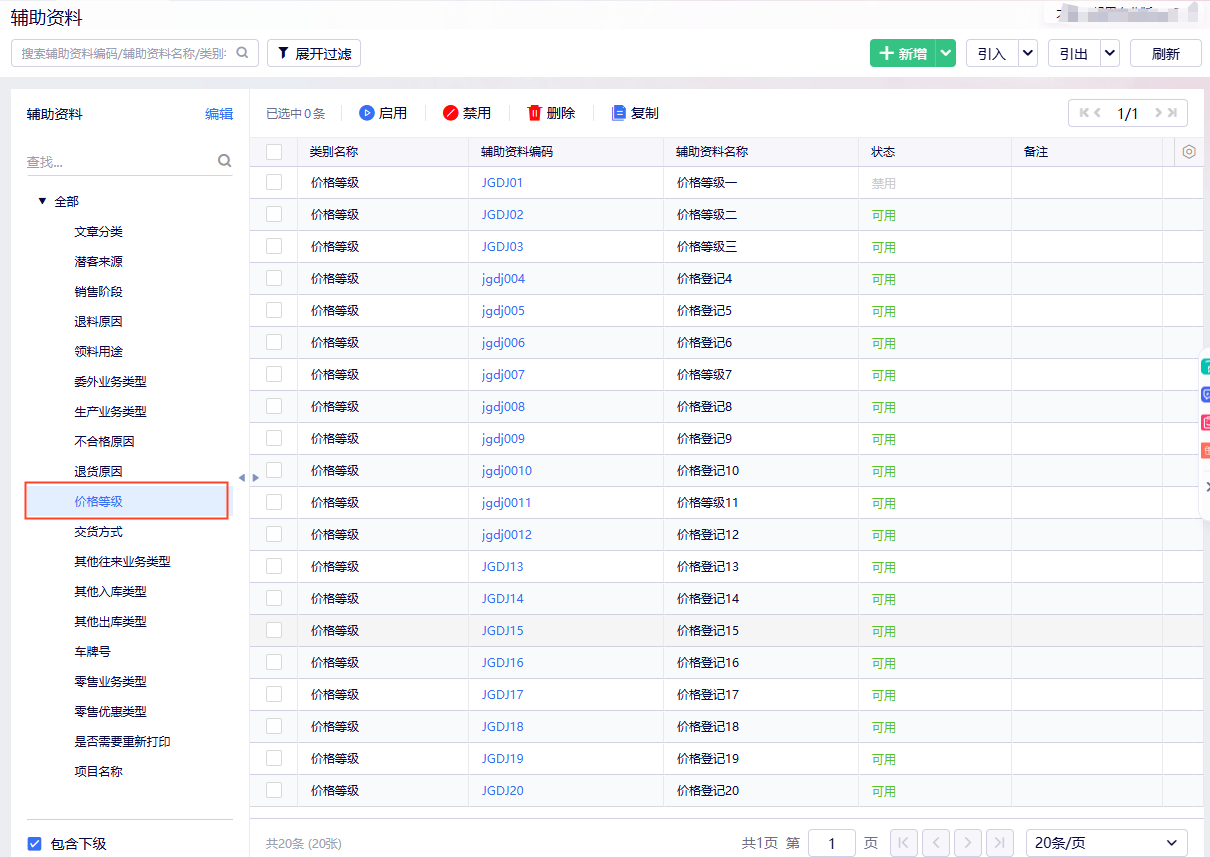1210x857 pixels.
Task: Select 潜客来源 in the category tree
Action: point(98,261)
